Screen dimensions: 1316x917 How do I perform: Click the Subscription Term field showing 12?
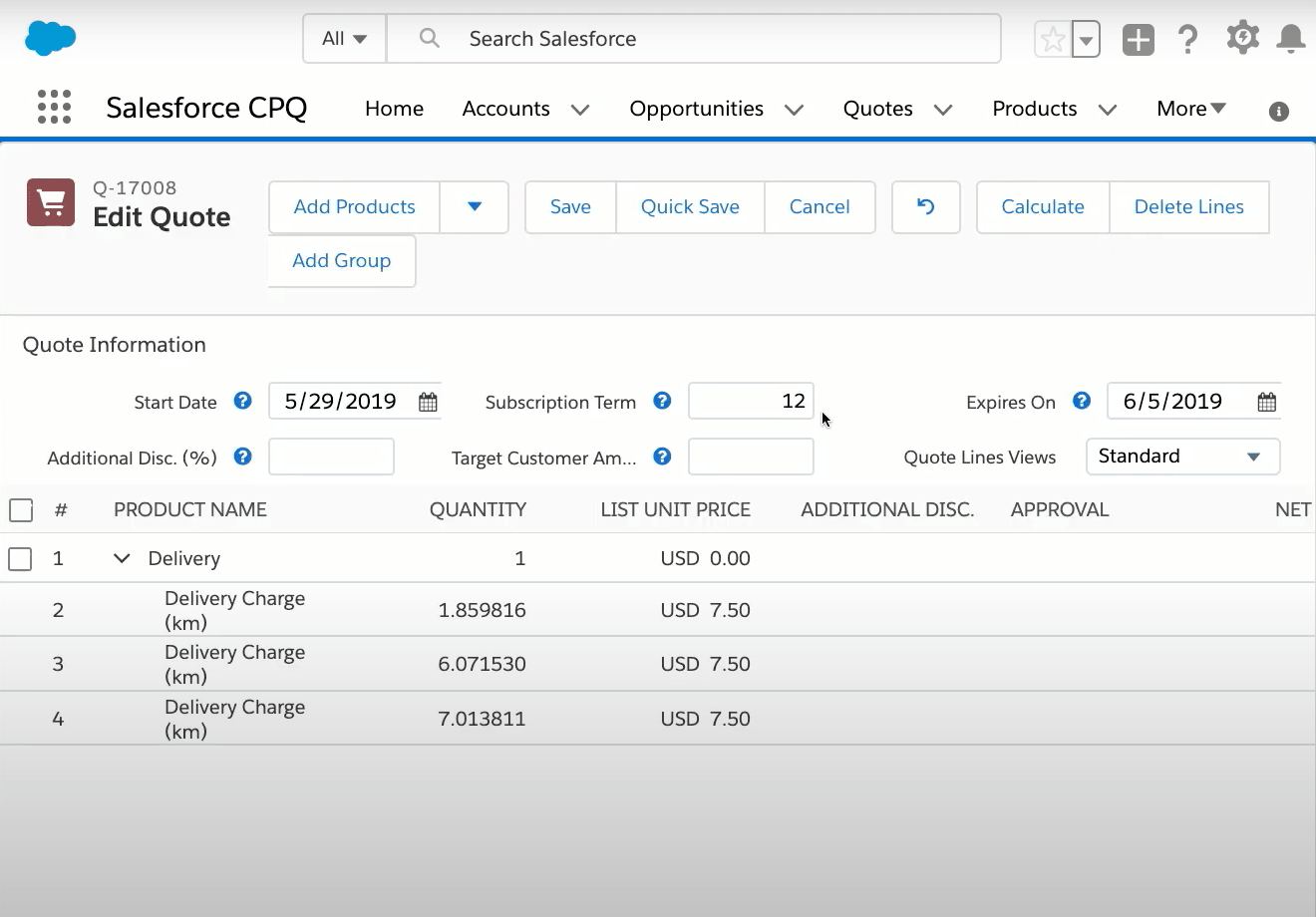751,402
